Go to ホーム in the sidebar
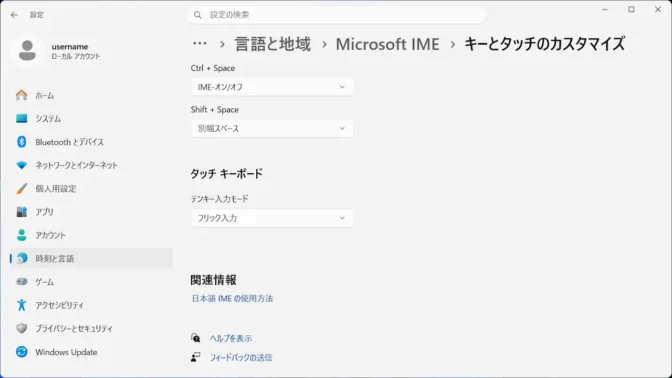 point(91,95)
